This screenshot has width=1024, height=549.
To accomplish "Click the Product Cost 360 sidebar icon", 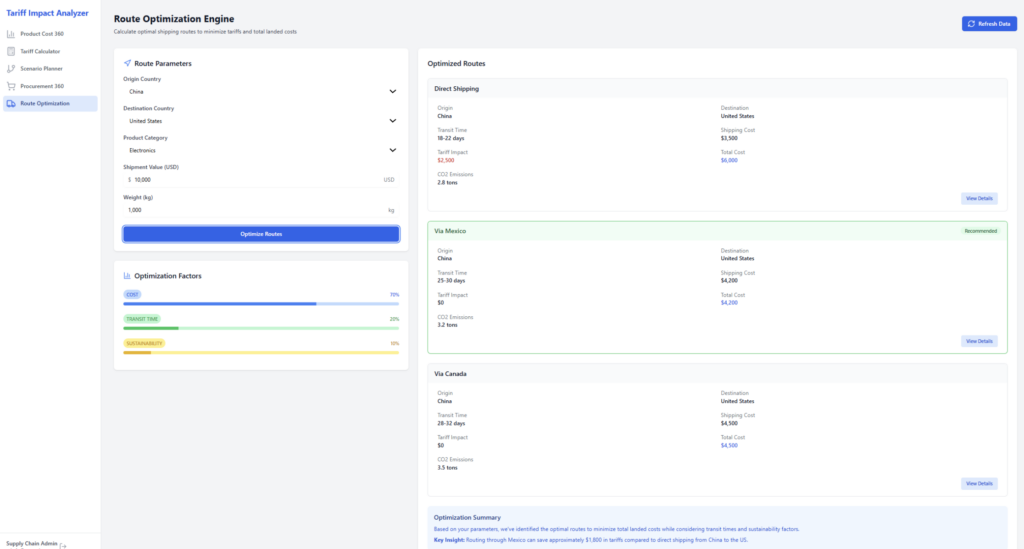I will point(11,34).
